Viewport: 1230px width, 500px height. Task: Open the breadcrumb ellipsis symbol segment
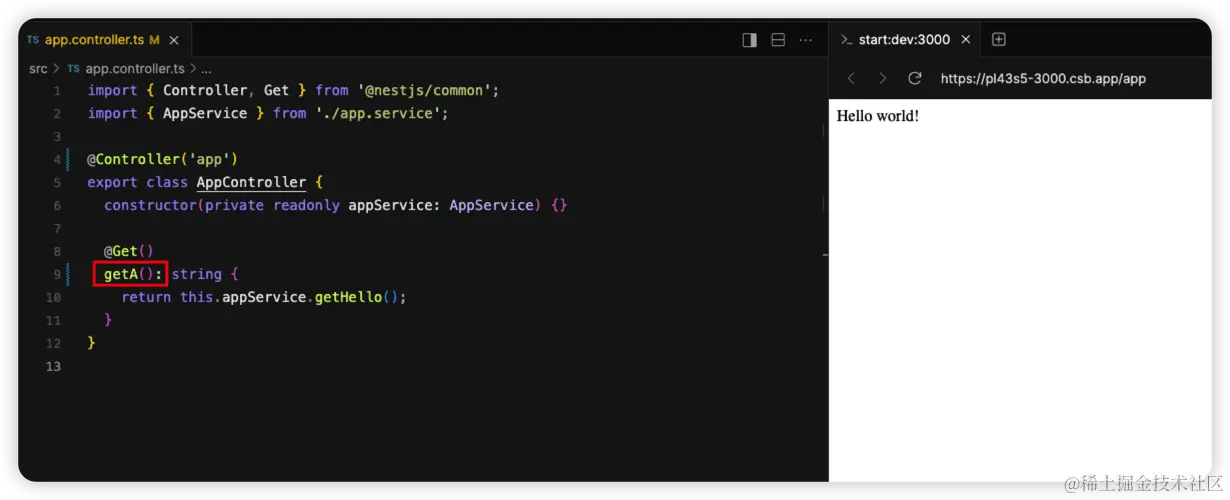tap(206, 69)
